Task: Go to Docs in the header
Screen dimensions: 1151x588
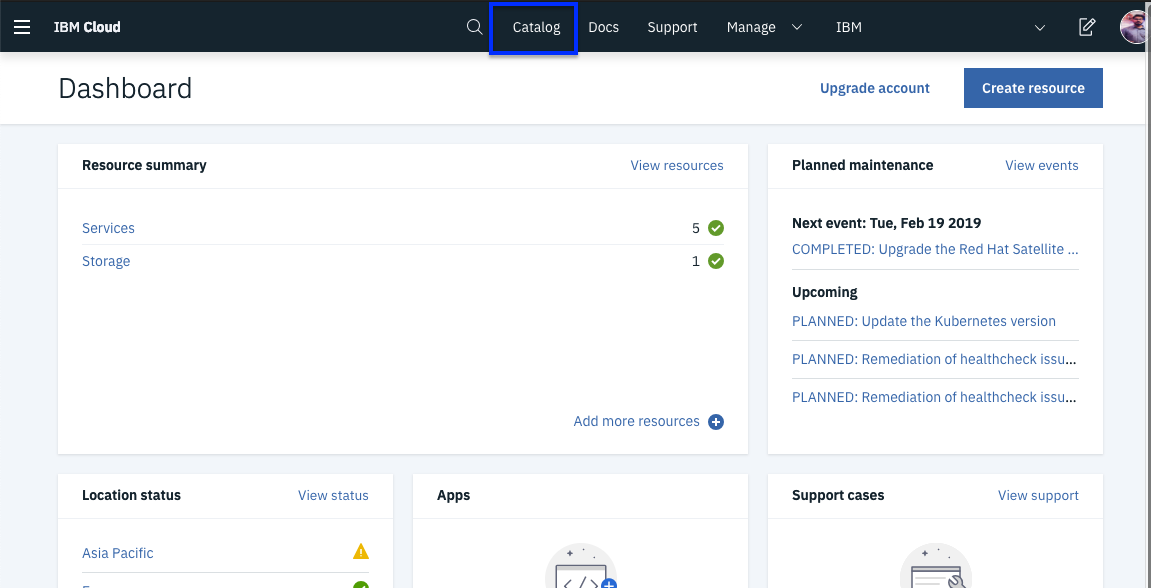Action: pos(603,27)
